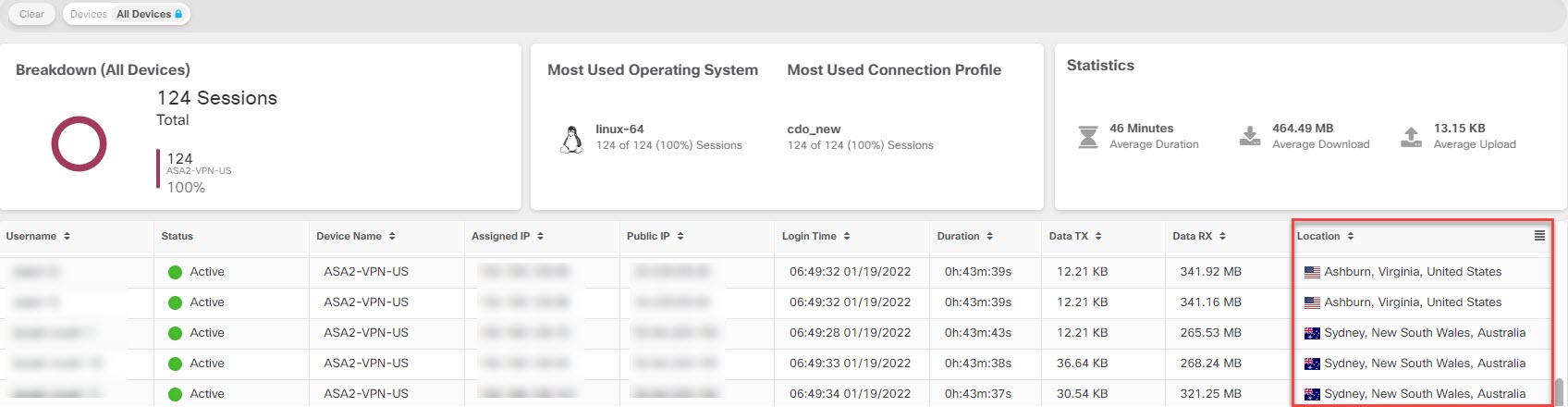Click the Average Upload arrow icon
The width and height of the screenshot is (1568, 407).
1411,137
